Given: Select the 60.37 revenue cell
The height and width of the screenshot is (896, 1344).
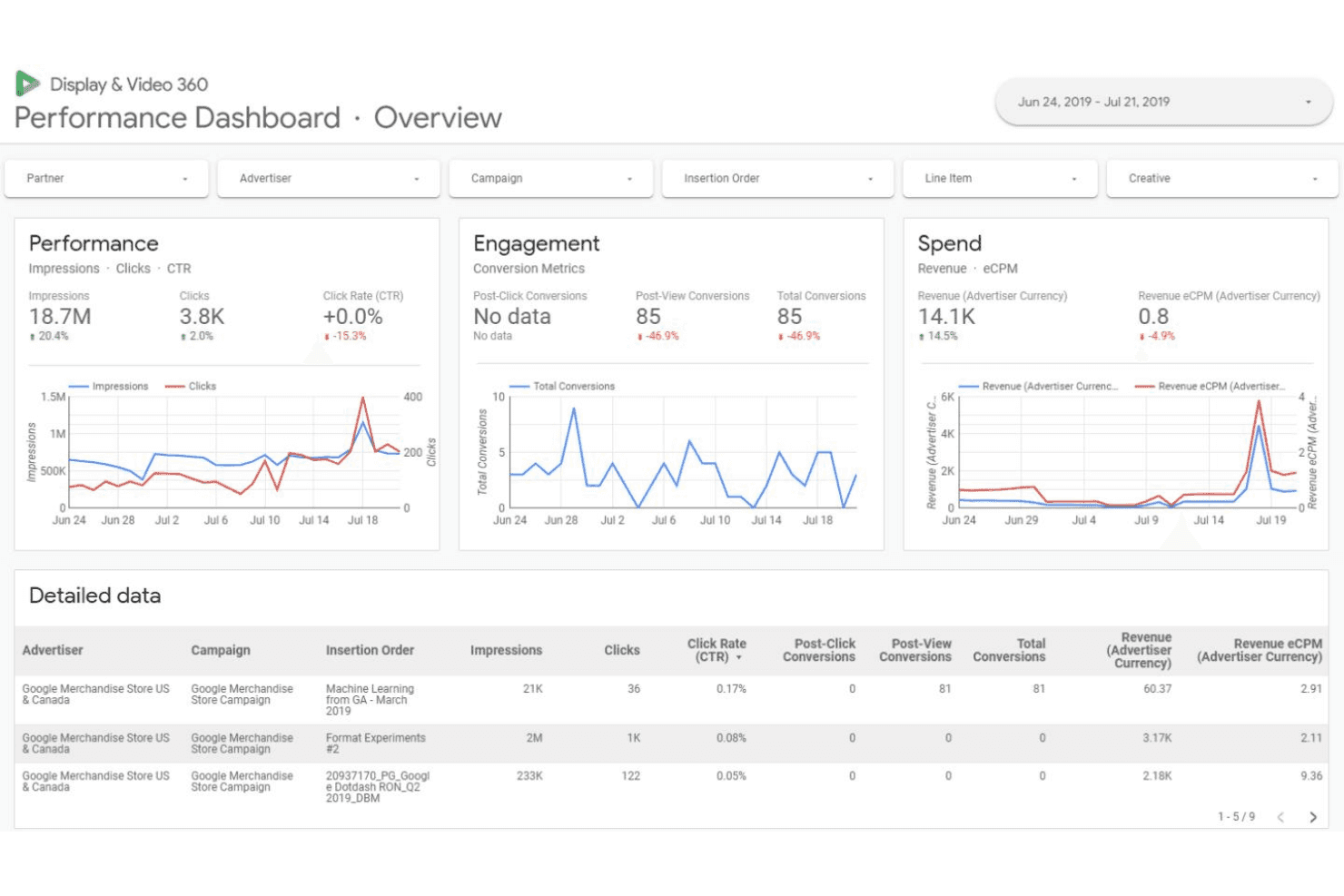Looking at the screenshot, I should tap(1157, 689).
